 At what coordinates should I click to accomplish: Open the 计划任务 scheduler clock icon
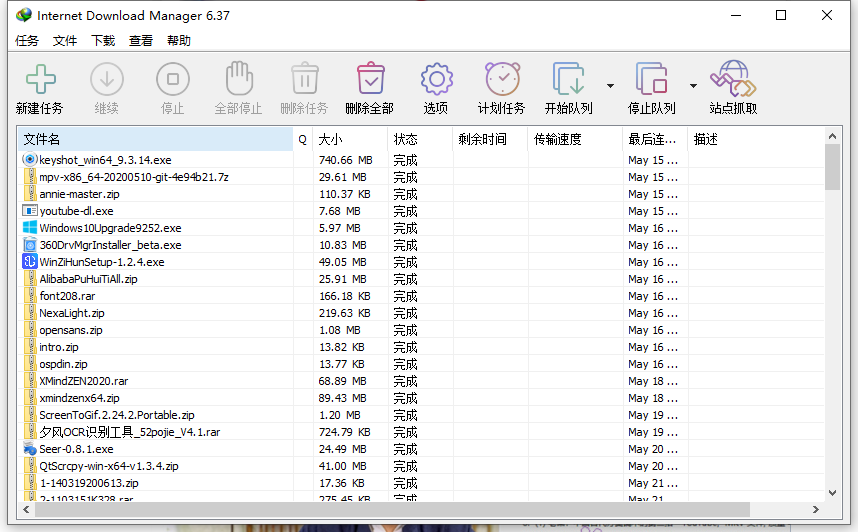pyautogui.click(x=502, y=79)
